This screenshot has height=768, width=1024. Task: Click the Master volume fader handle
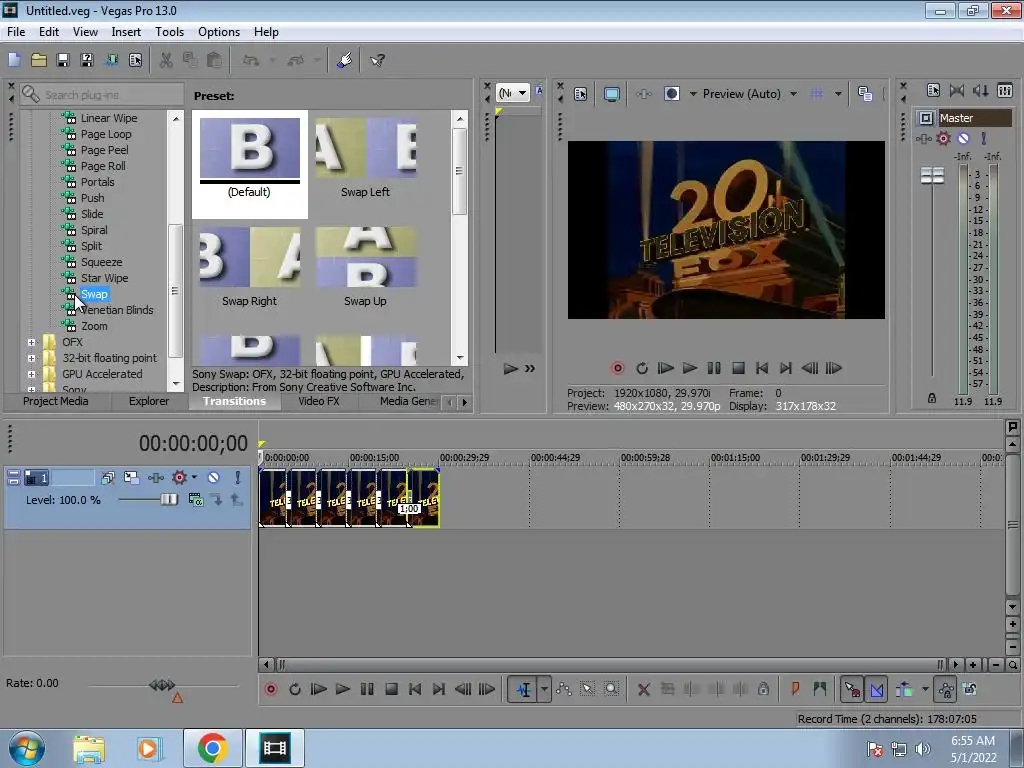(x=932, y=175)
